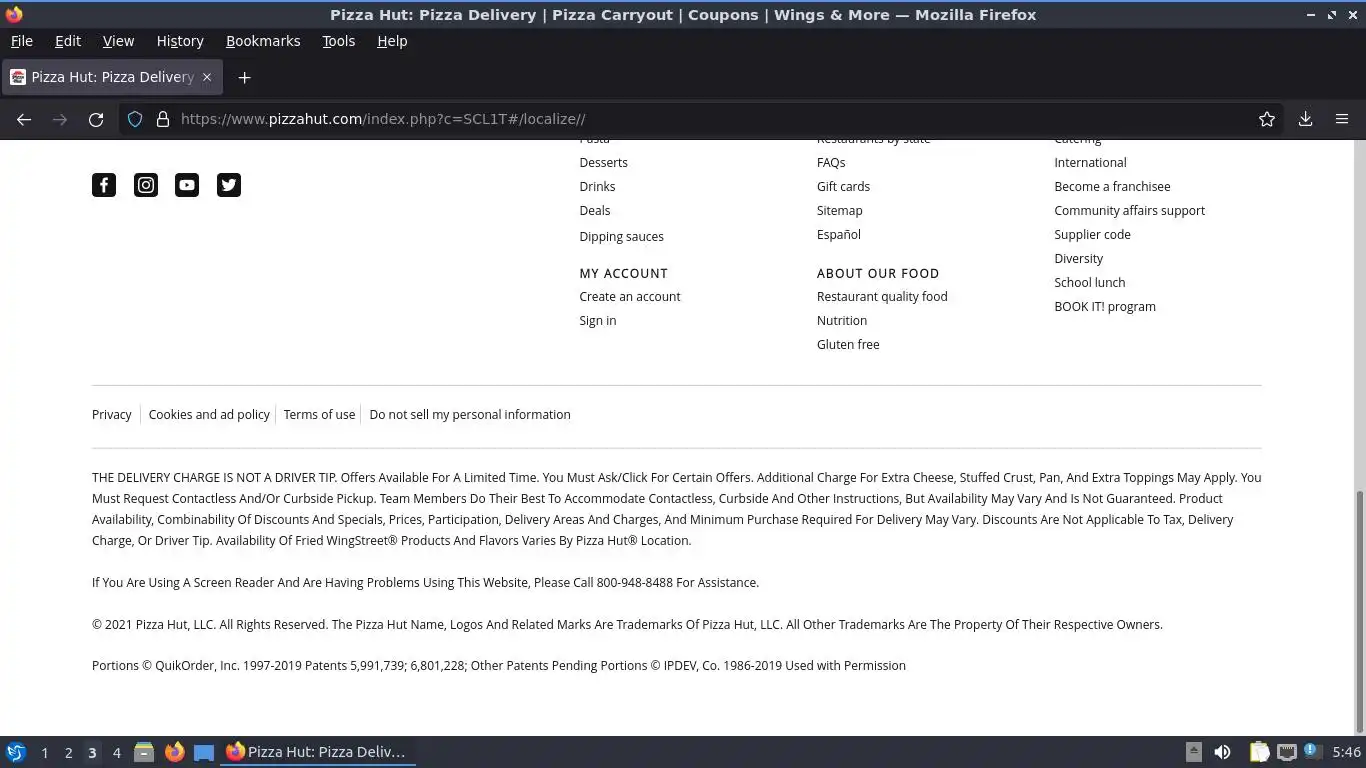Open the Dipping sauces link
Viewport: 1366px width, 768px height.
621,237
